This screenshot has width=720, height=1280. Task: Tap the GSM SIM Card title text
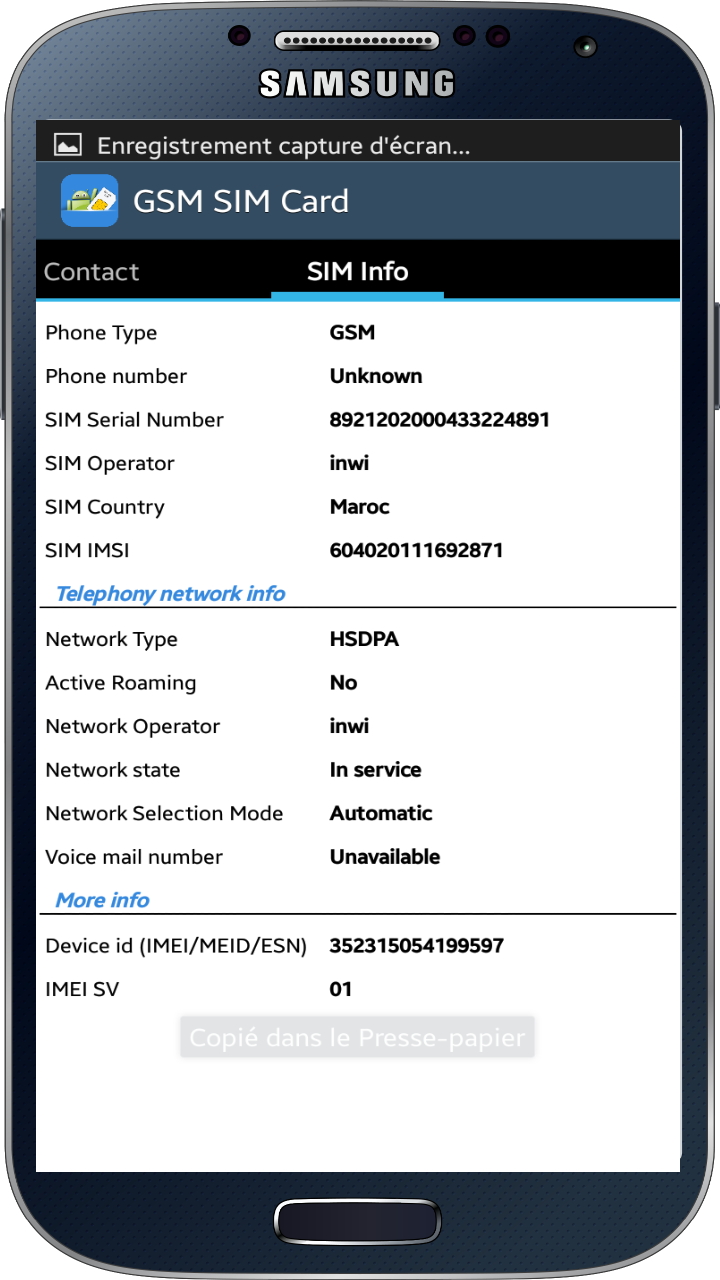[241, 201]
